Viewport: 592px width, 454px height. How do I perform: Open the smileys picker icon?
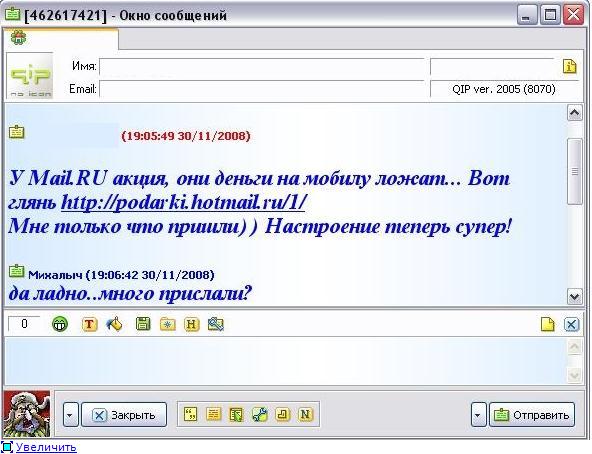point(60,324)
